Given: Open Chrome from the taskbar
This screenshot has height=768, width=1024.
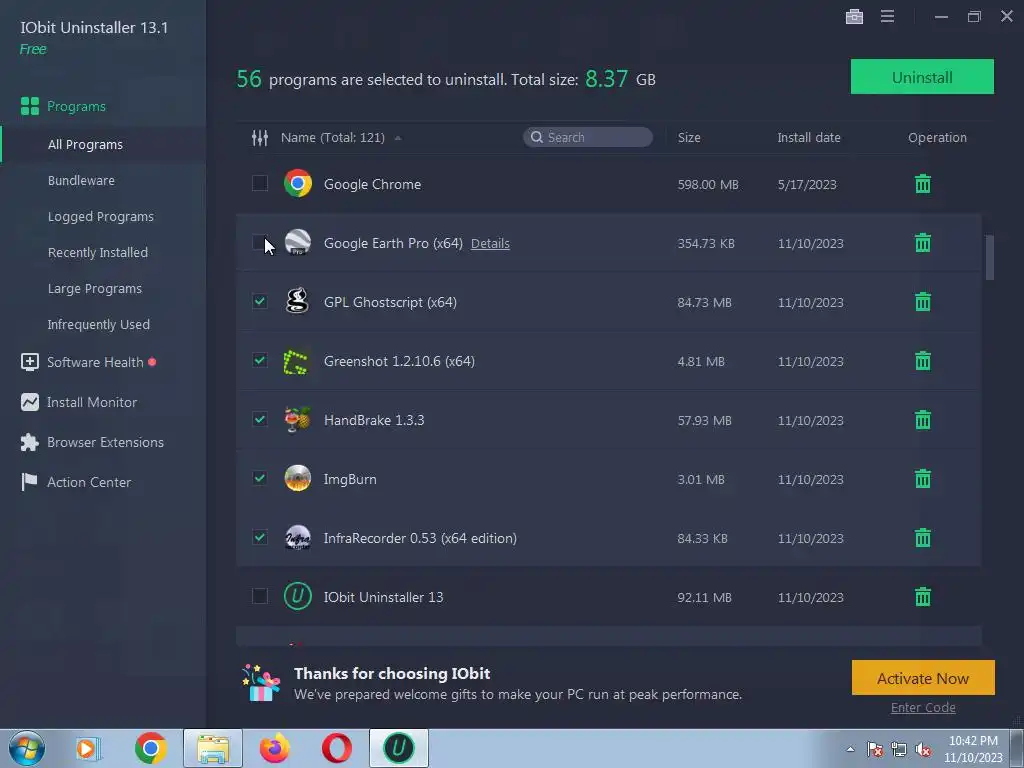Looking at the screenshot, I should [x=151, y=748].
